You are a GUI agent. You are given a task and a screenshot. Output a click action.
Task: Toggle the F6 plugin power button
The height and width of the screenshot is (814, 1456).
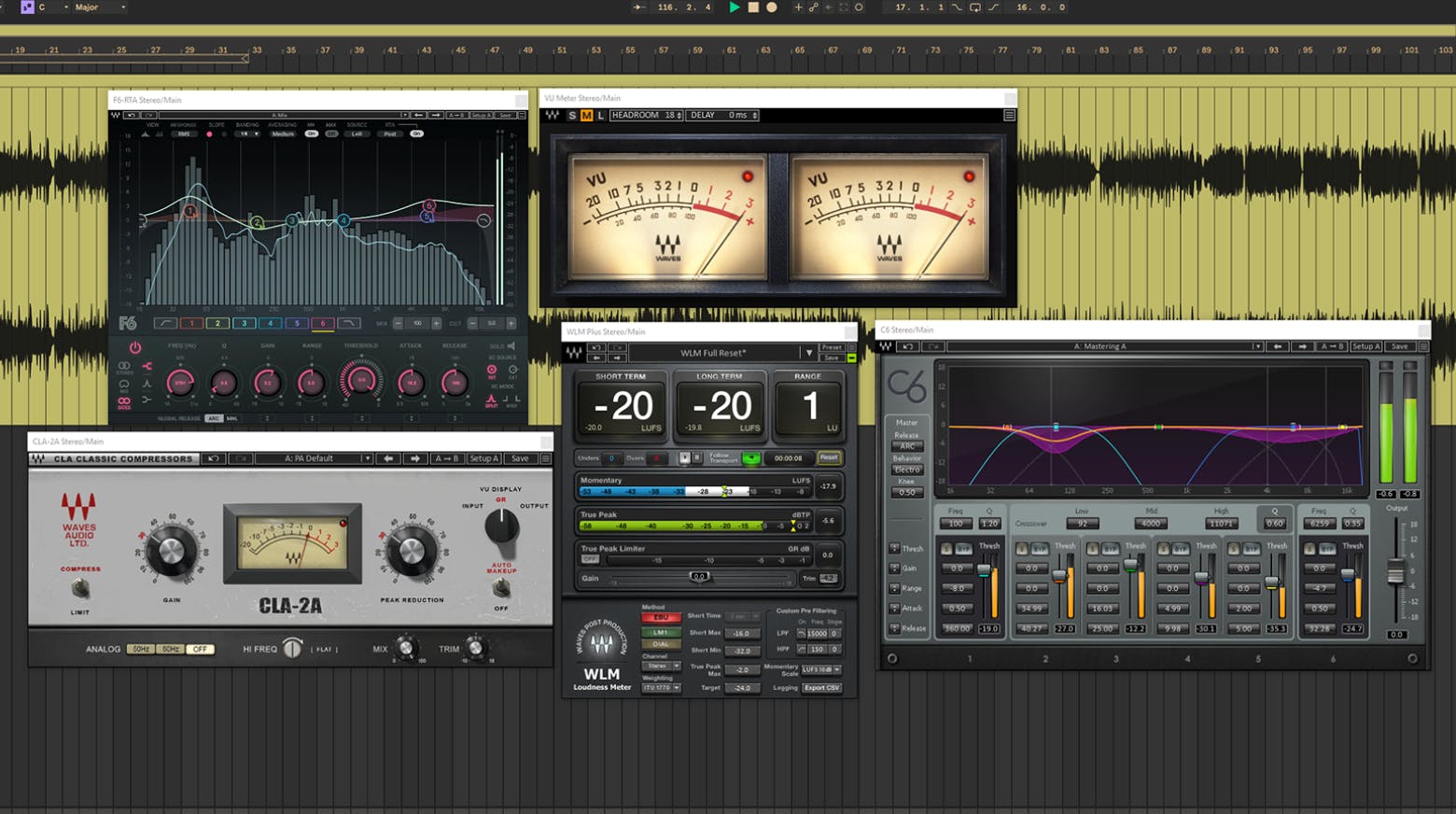(135, 347)
